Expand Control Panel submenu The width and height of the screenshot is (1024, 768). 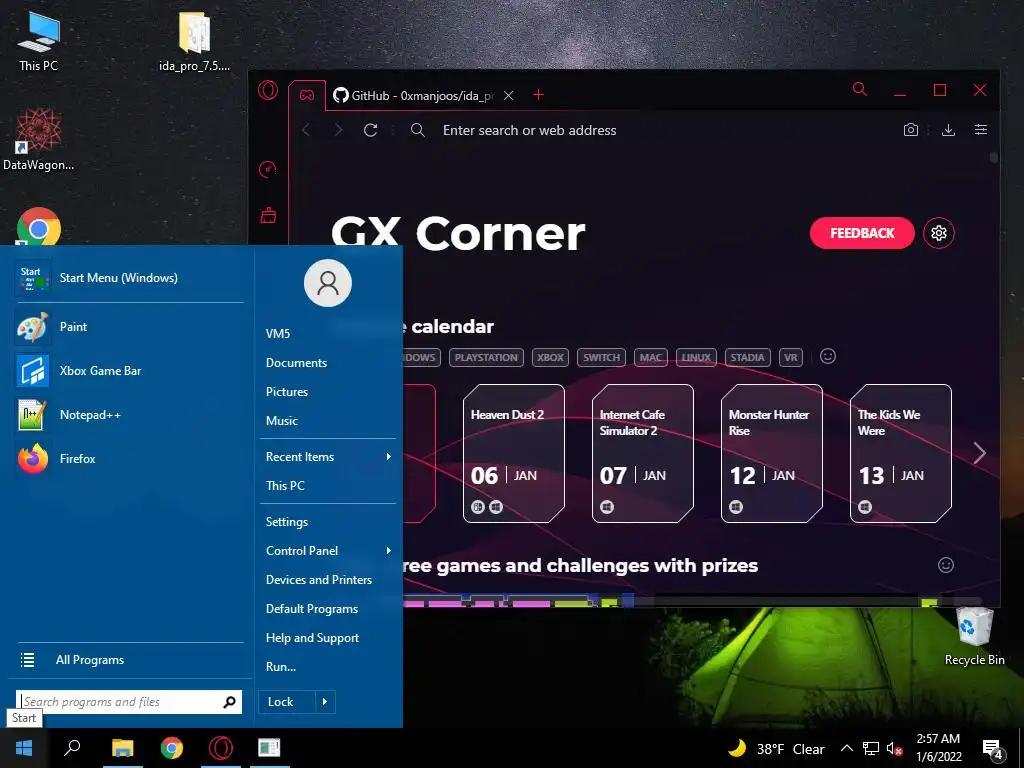(328, 551)
